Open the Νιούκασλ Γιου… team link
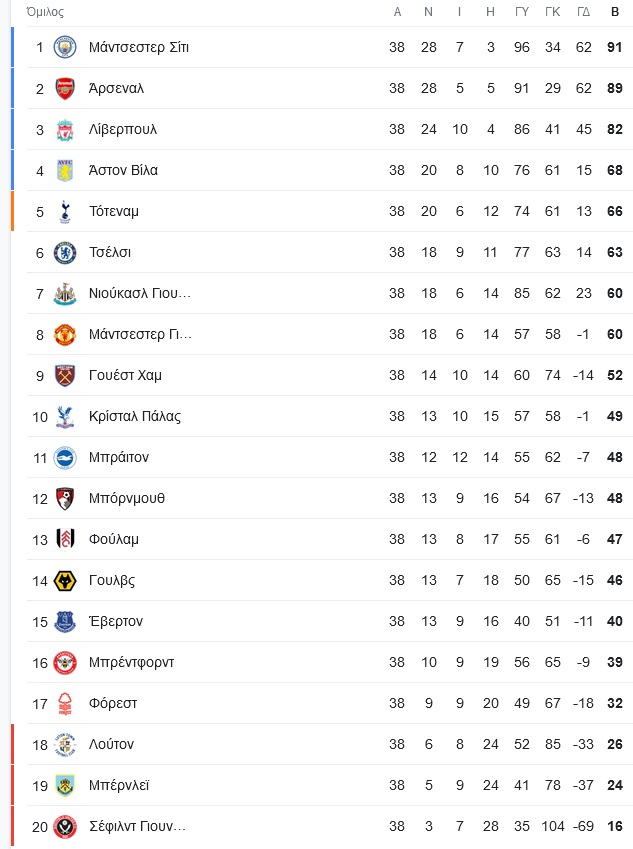The image size is (633, 849). (140, 293)
